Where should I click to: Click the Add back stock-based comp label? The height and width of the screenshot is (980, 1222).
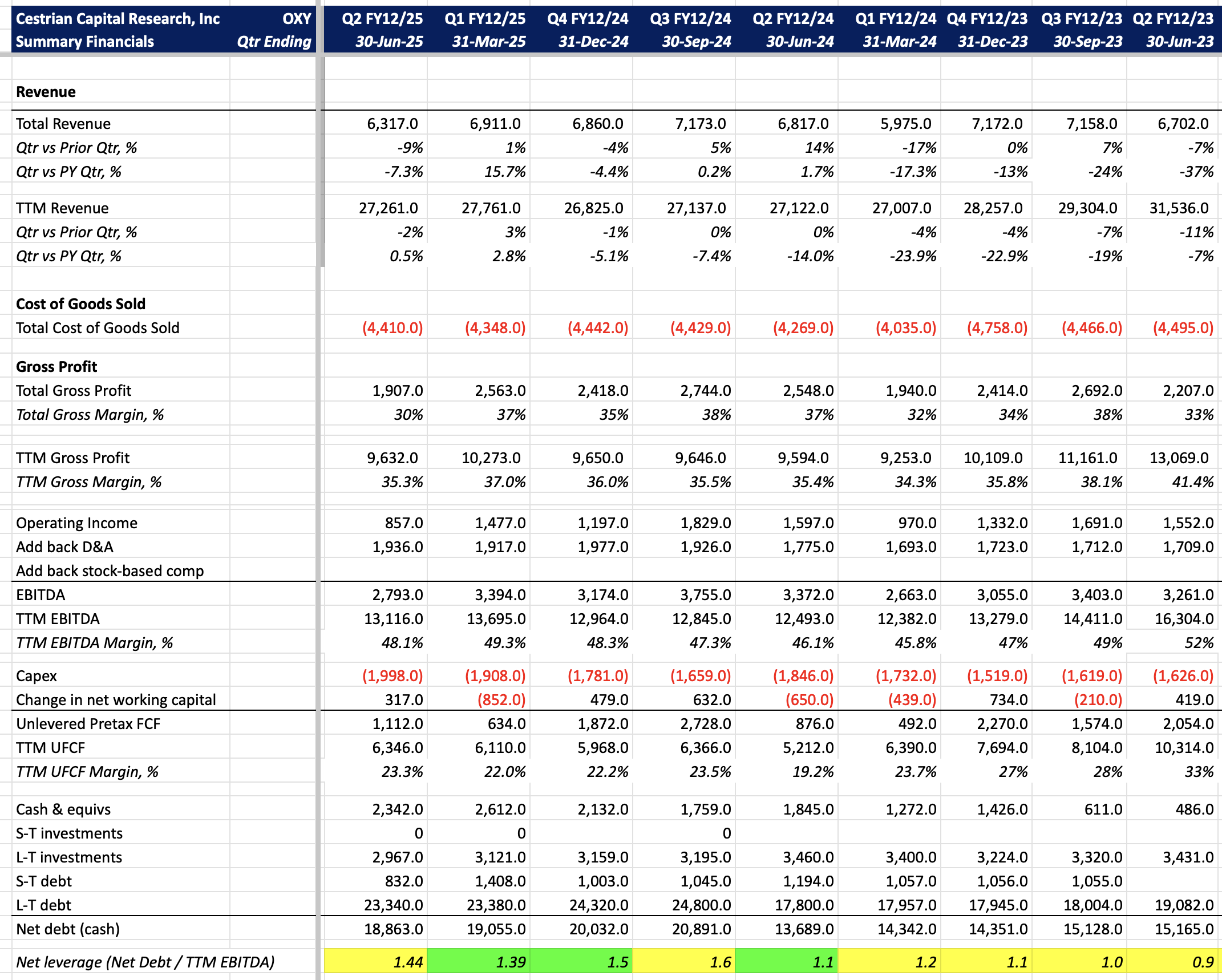pos(110,571)
